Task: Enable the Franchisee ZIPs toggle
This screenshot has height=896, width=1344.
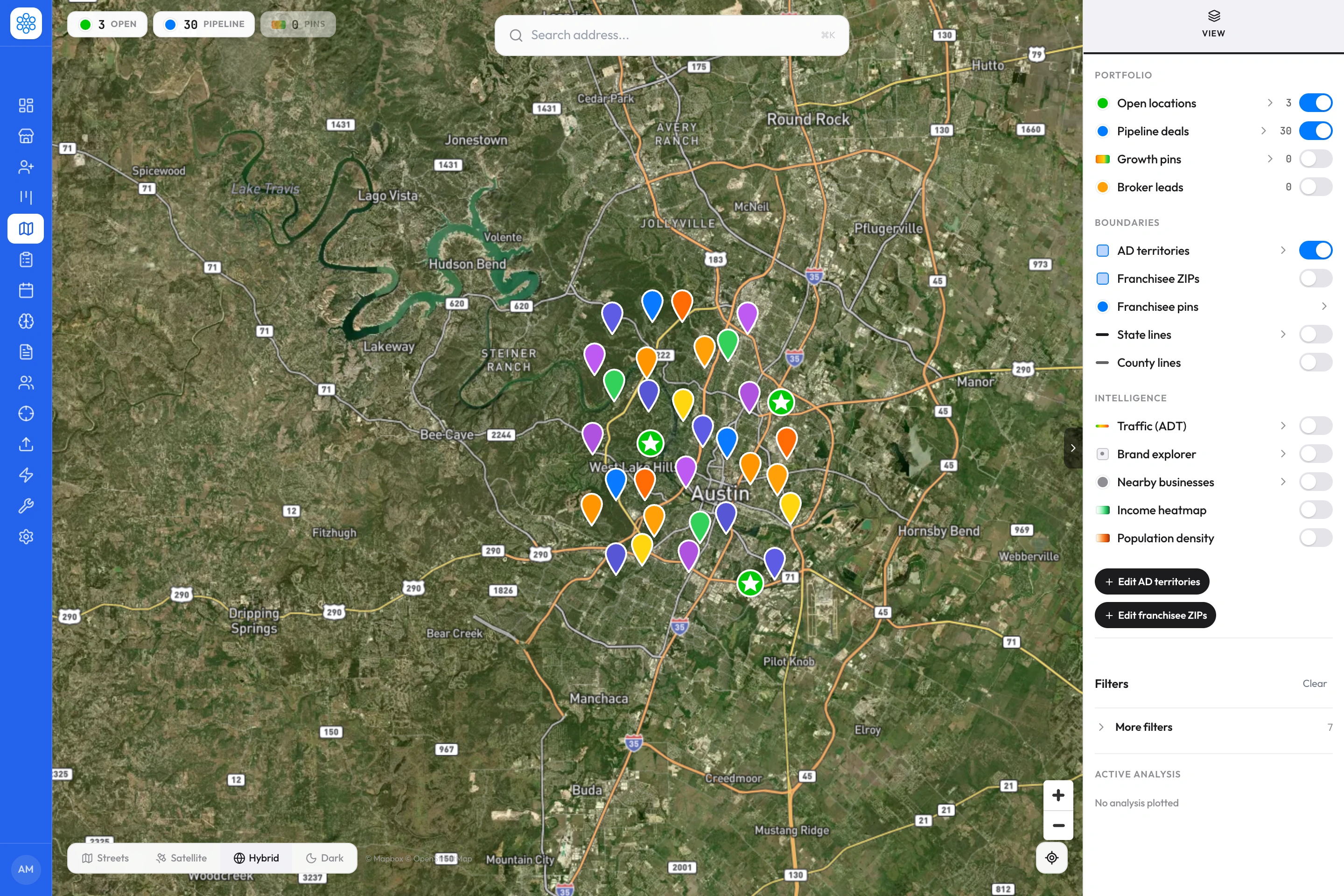Action: coord(1316,278)
